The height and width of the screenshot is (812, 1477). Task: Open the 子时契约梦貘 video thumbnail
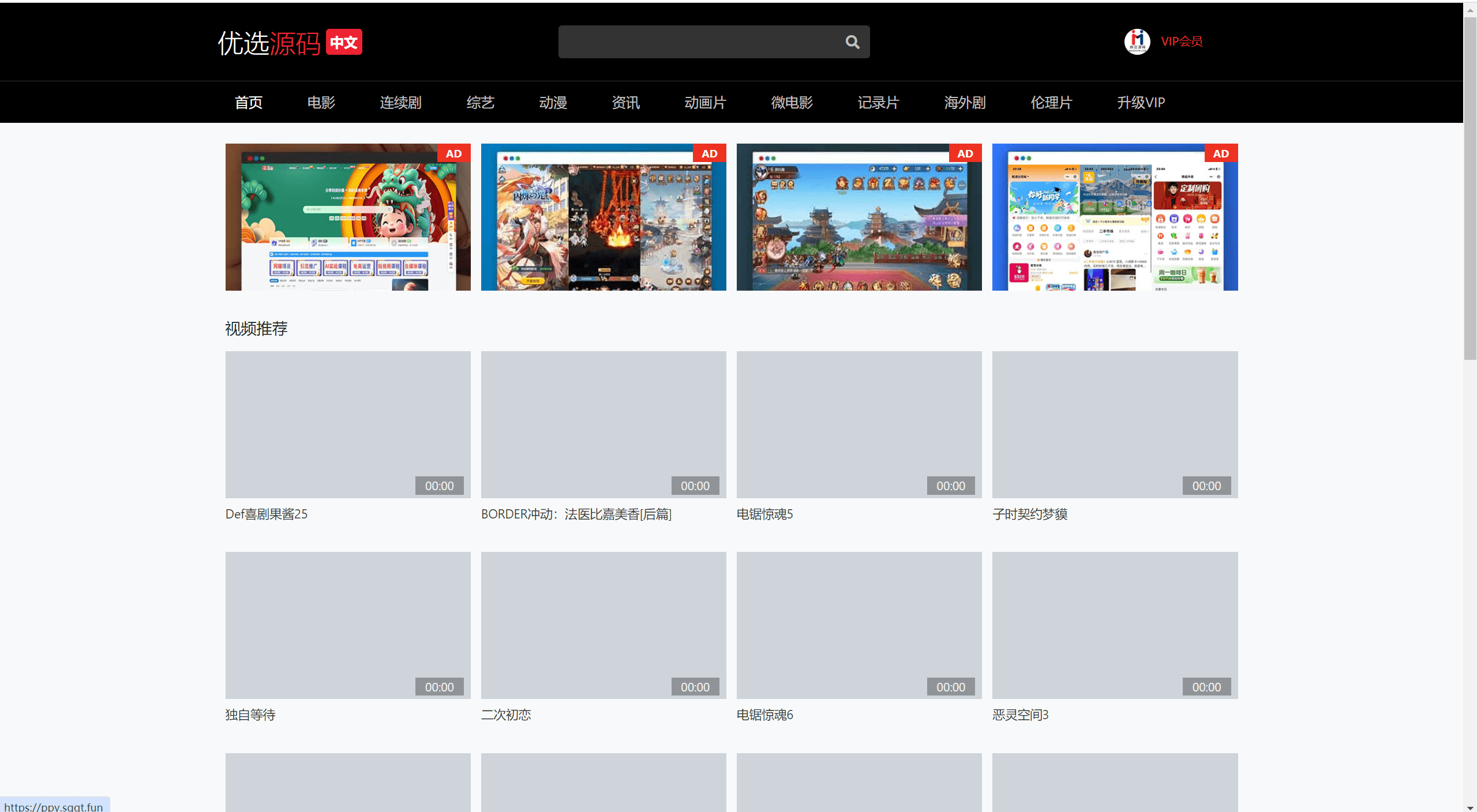pos(1114,424)
